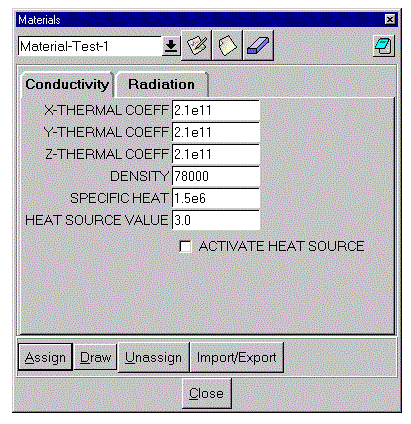
Task: Switch to the Conductivity tab
Action: tap(67, 84)
